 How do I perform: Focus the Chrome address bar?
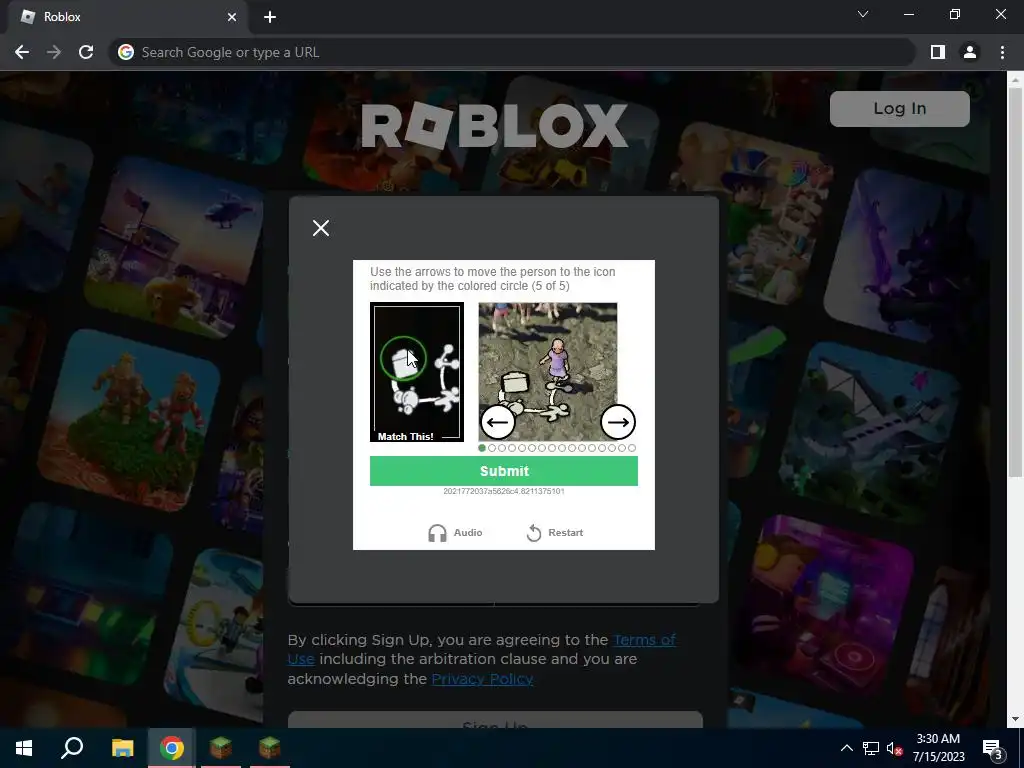512,52
